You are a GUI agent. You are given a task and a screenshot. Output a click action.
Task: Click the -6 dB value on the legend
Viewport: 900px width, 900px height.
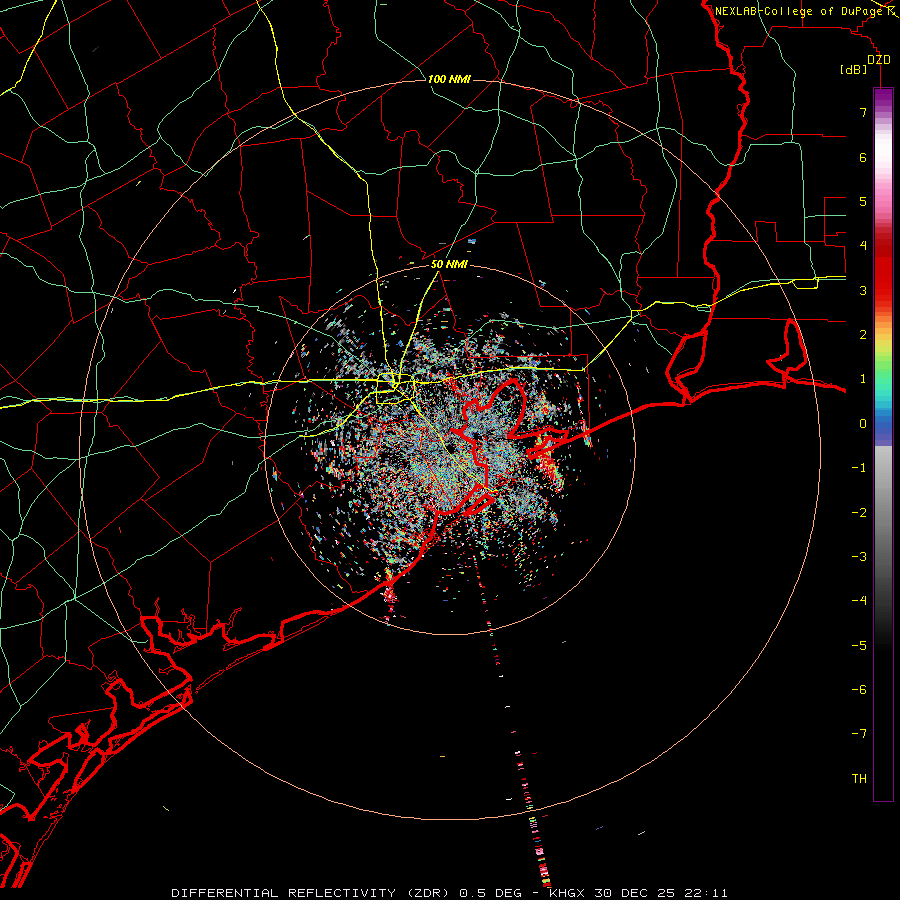coord(859,689)
